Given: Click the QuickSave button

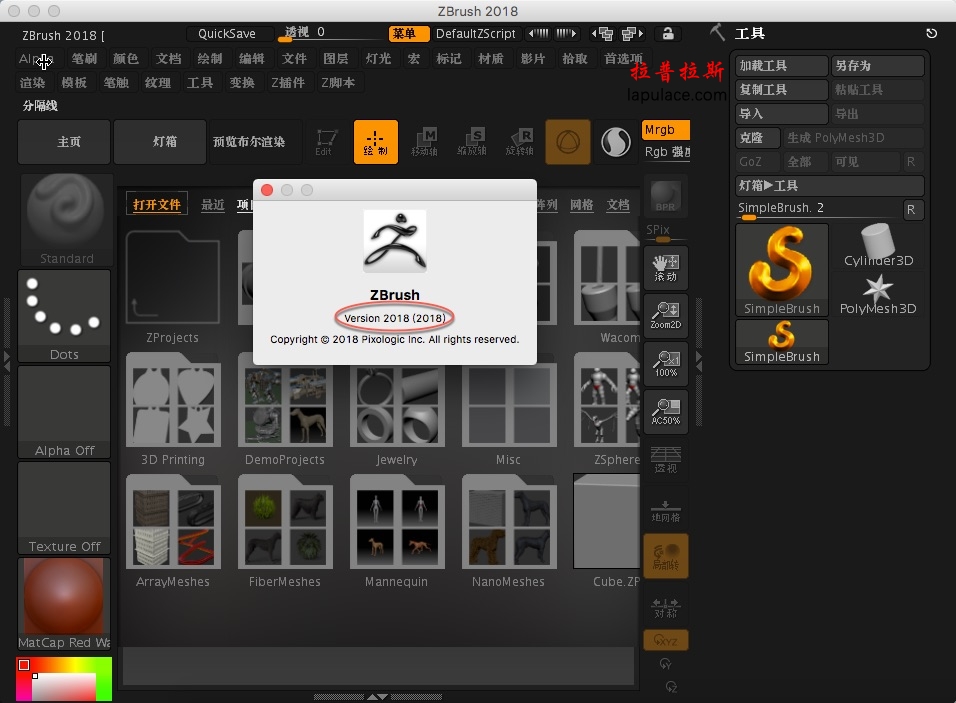Looking at the screenshot, I should click(227, 34).
